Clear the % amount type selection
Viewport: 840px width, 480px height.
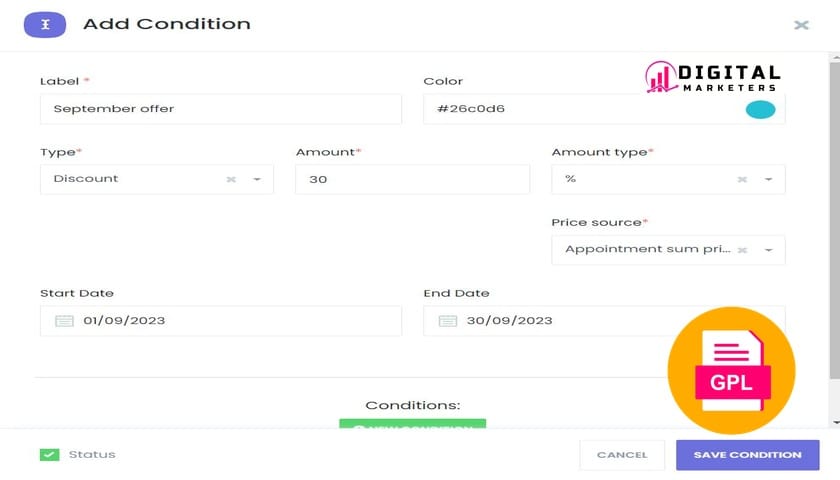pos(742,179)
